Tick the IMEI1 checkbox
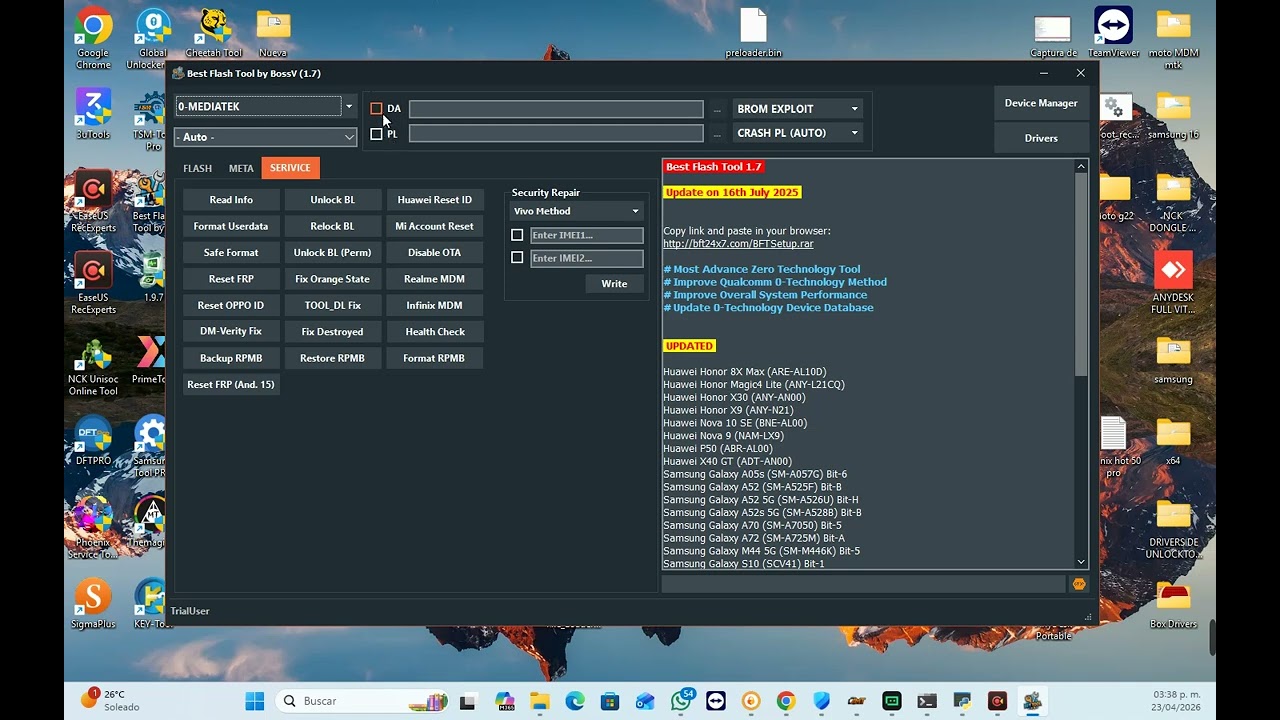1280x720 pixels. (x=517, y=235)
